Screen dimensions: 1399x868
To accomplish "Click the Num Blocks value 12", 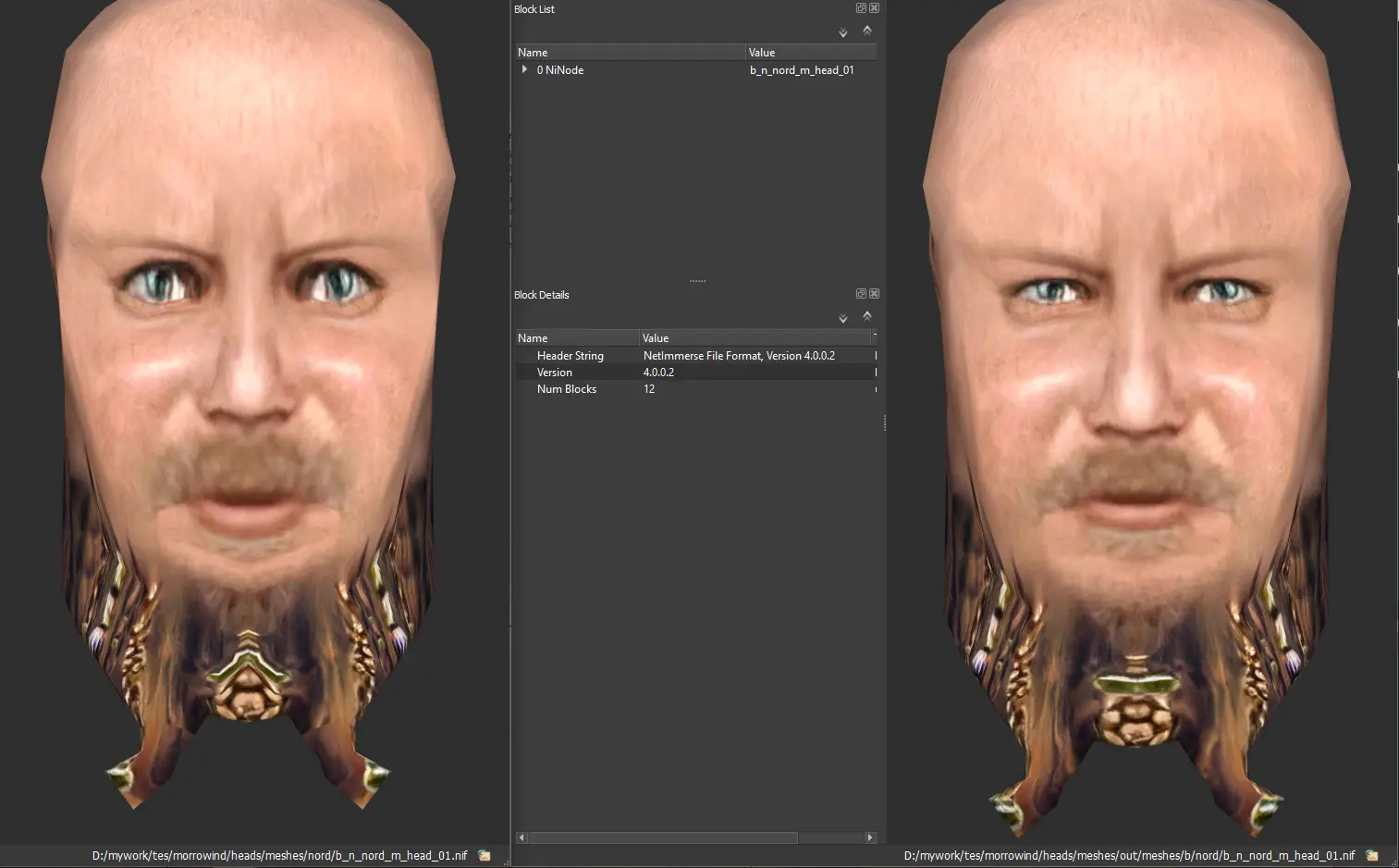I will (x=649, y=389).
